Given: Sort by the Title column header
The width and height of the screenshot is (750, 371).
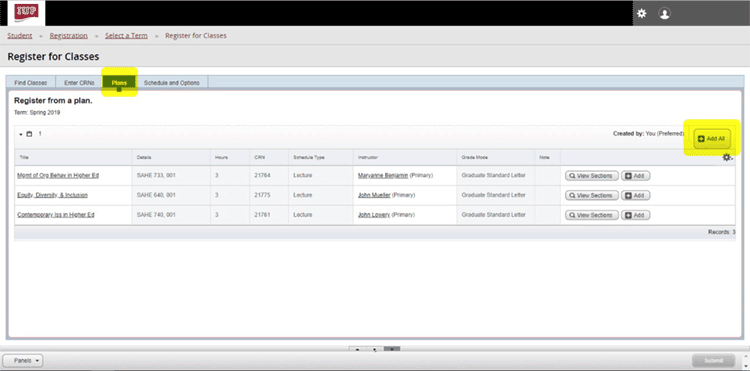Looking at the screenshot, I should click(x=73, y=157).
